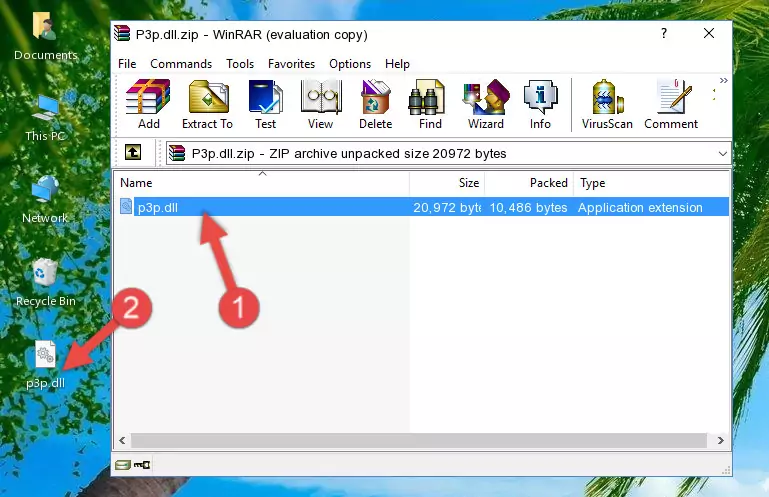Click the View file icon

(321, 104)
